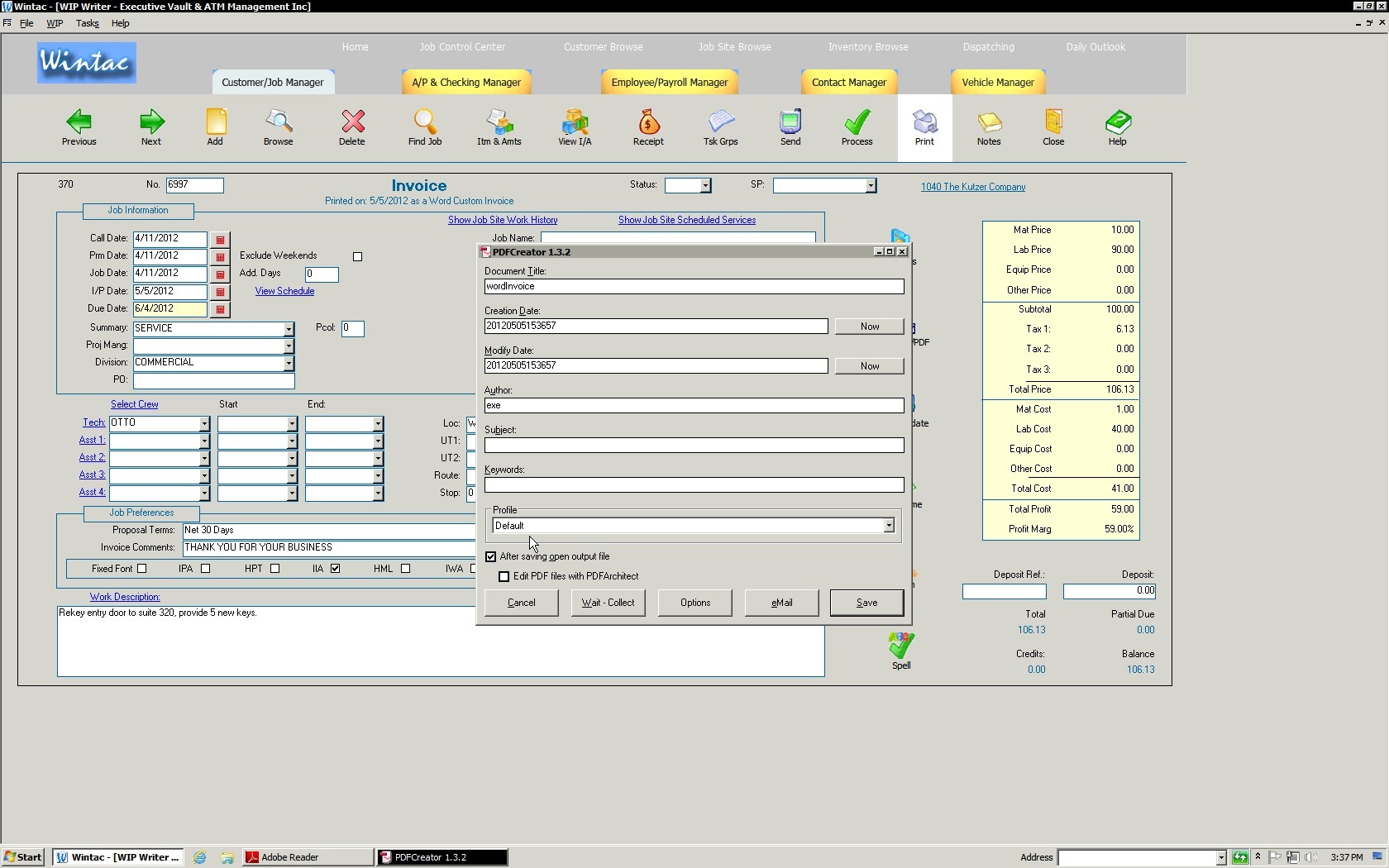Open Internet Explorer quick launch icon
The width and height of the screenshot is (1389, 868).
pyautogui.click(x=199, y=857)
